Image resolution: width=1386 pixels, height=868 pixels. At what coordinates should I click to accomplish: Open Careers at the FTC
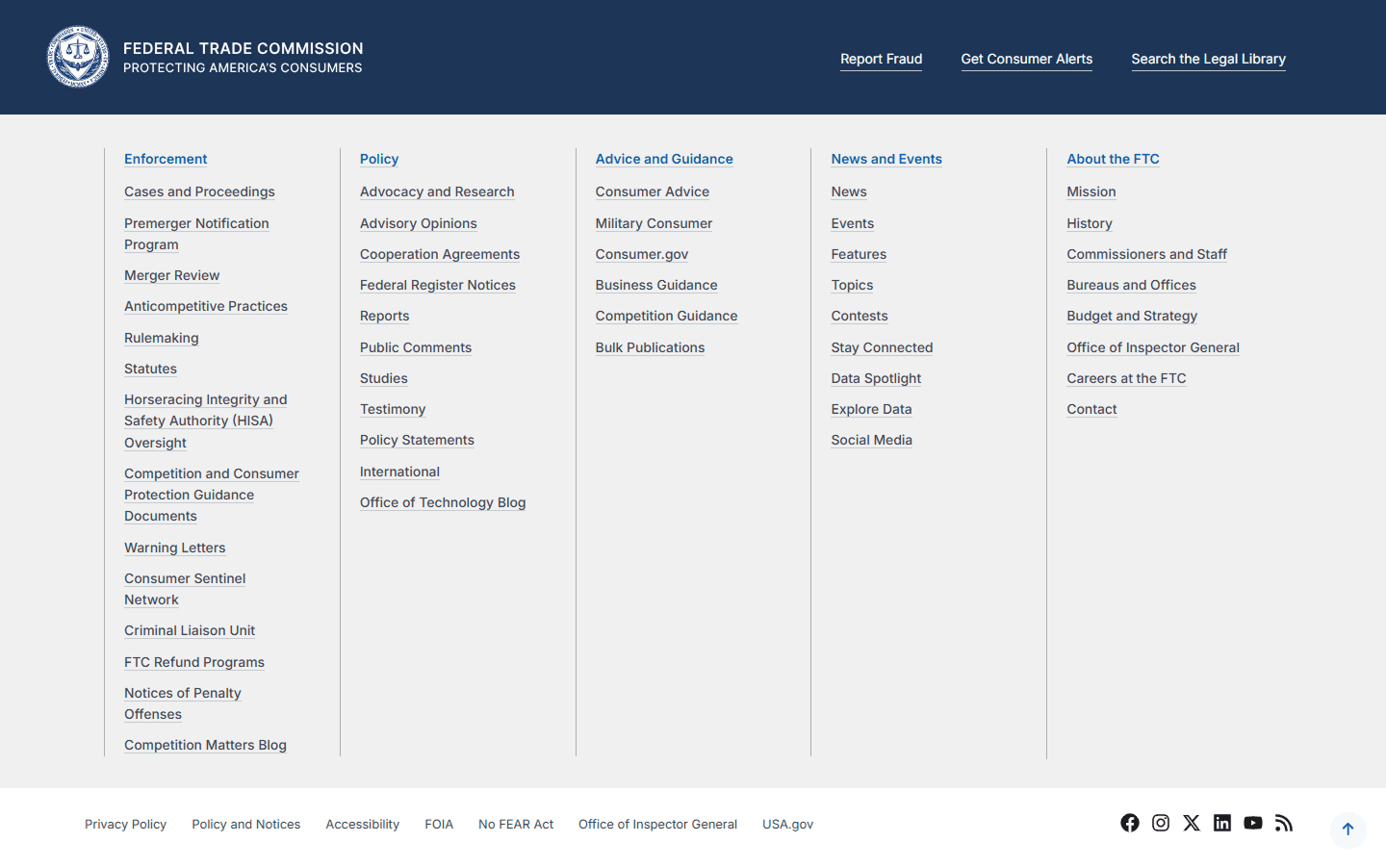click(1126, 378)
